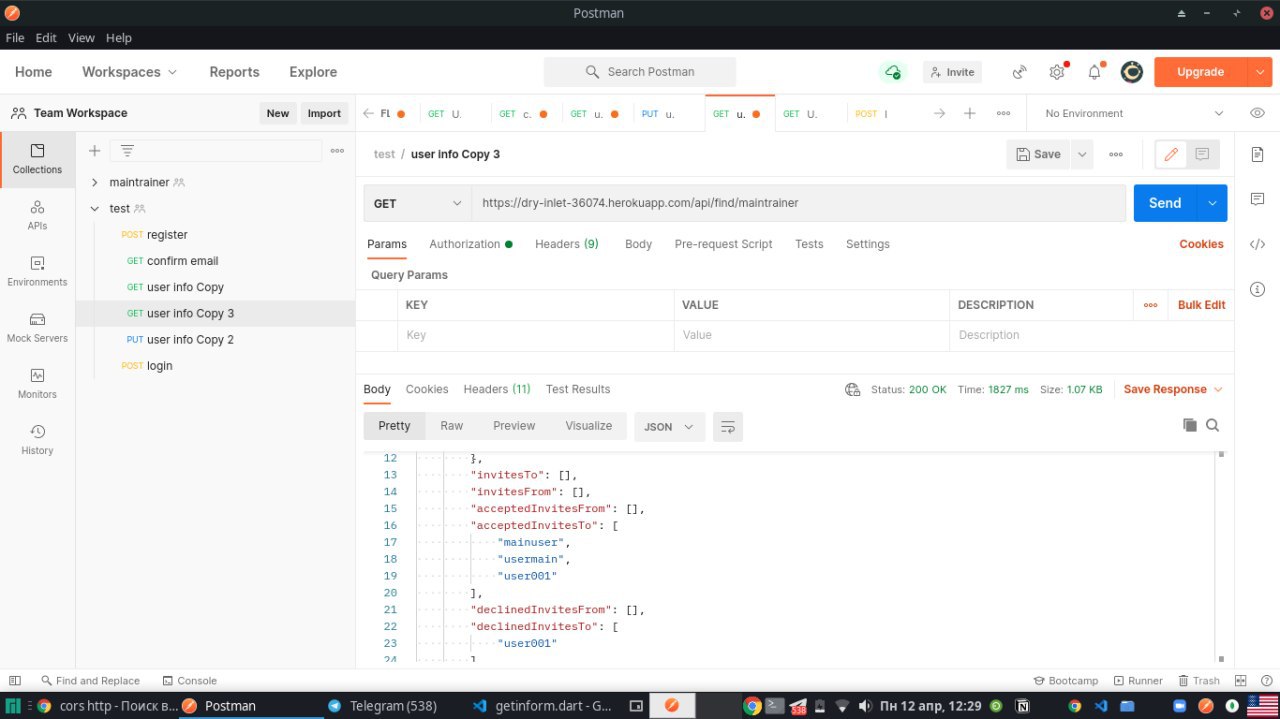1280x719 pixels.
Task: Open the Save Response dropdown
Action: tap(1173, 389)
